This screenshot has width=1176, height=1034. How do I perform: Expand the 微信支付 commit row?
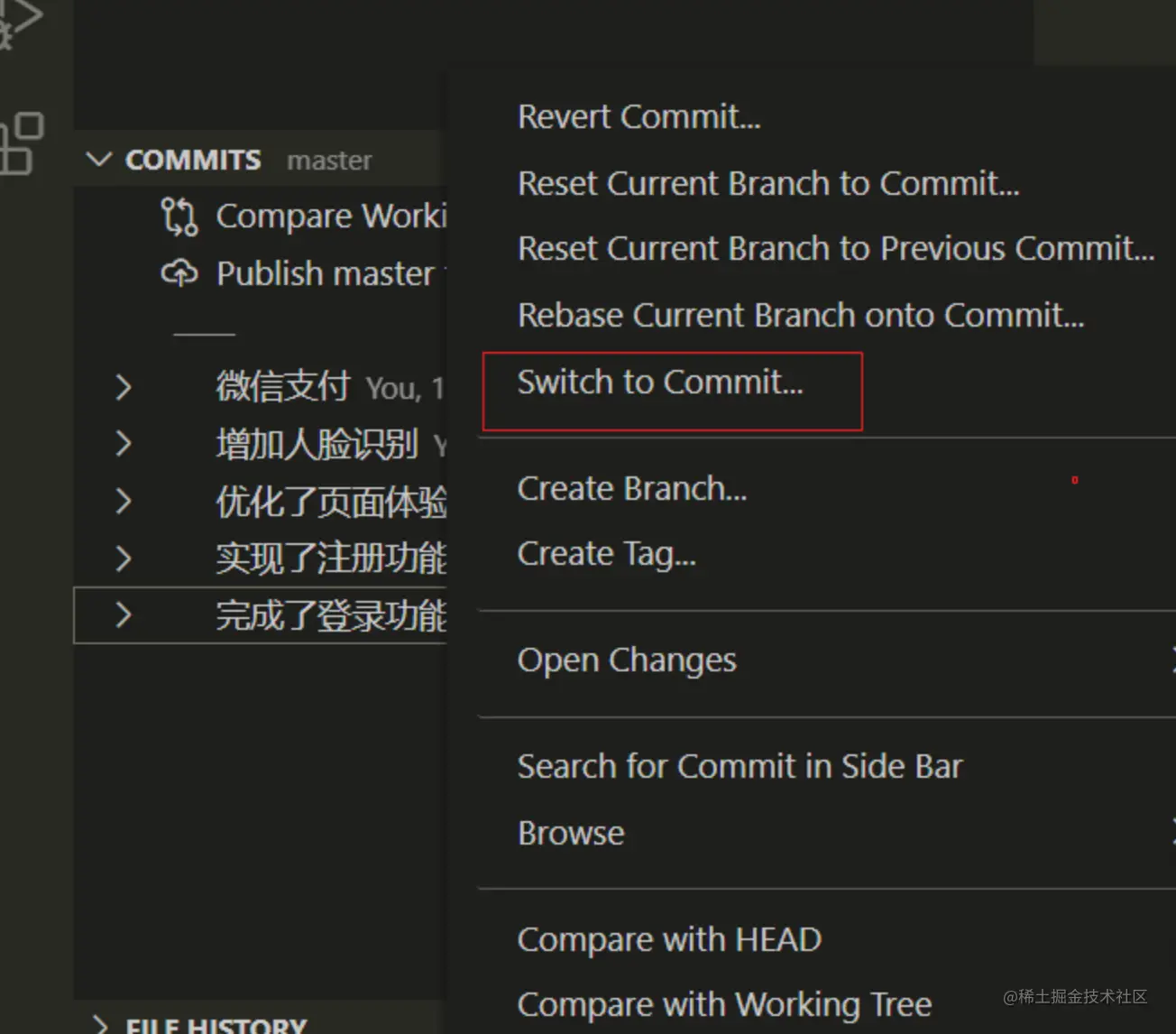pos(124,387)
